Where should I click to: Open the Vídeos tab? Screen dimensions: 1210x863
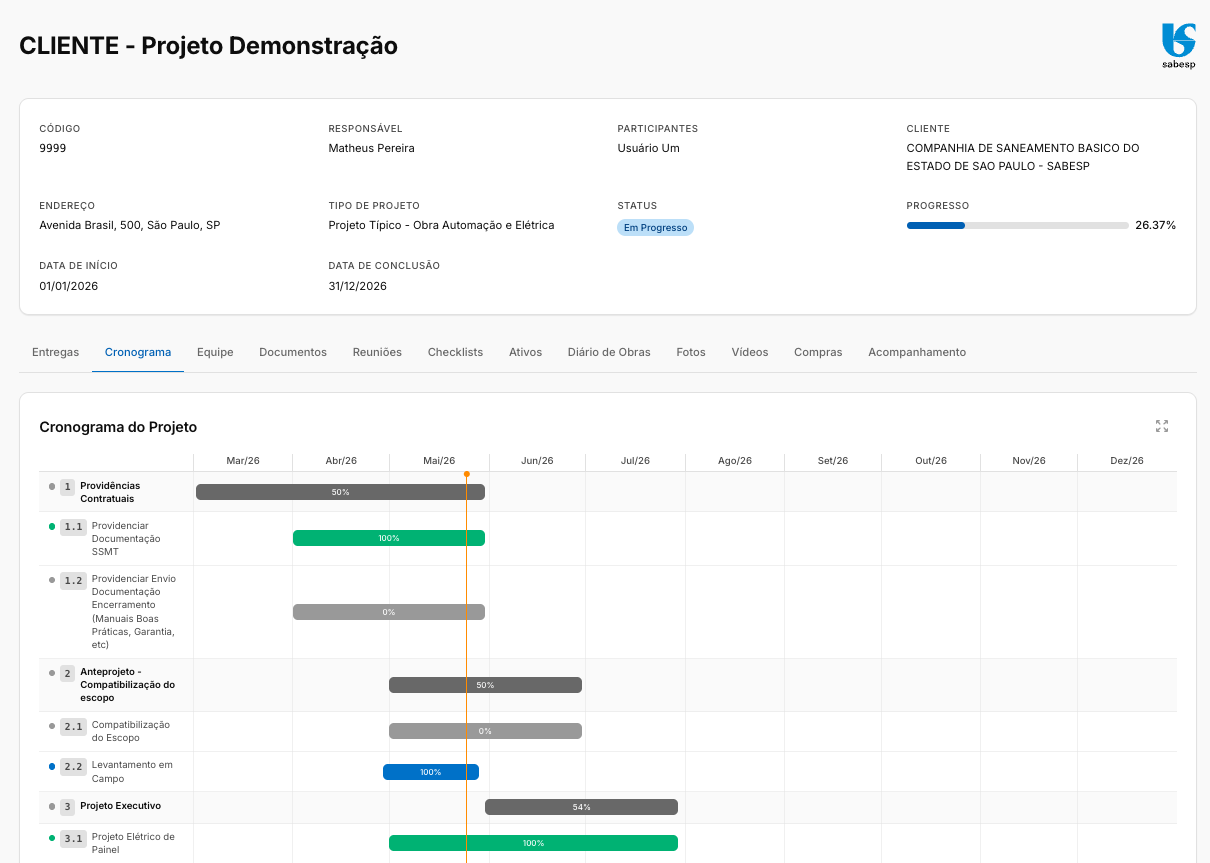point(750,352)
